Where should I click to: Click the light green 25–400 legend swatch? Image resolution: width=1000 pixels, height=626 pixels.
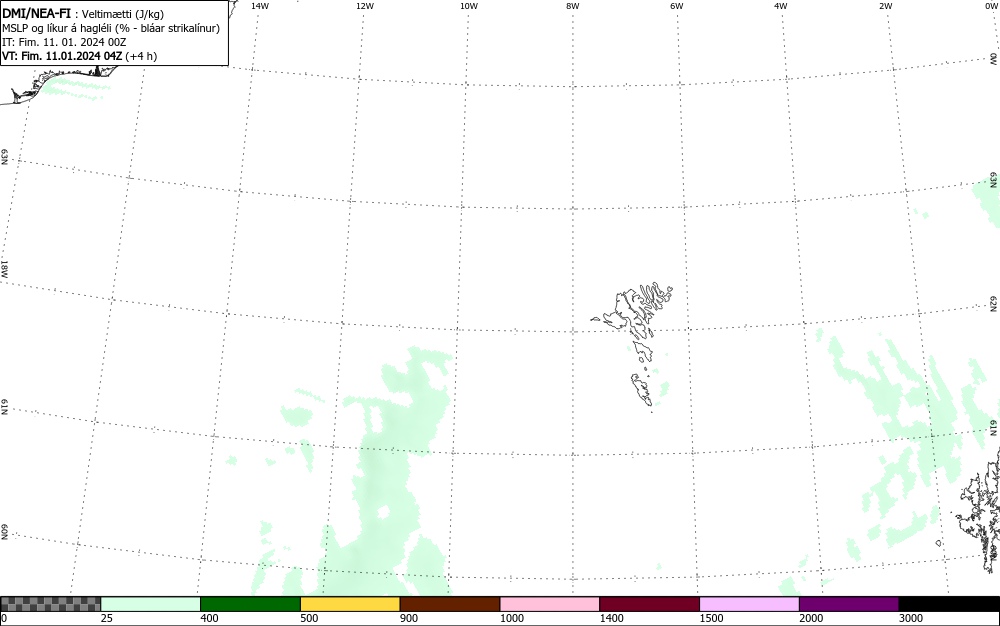point(151,604)
